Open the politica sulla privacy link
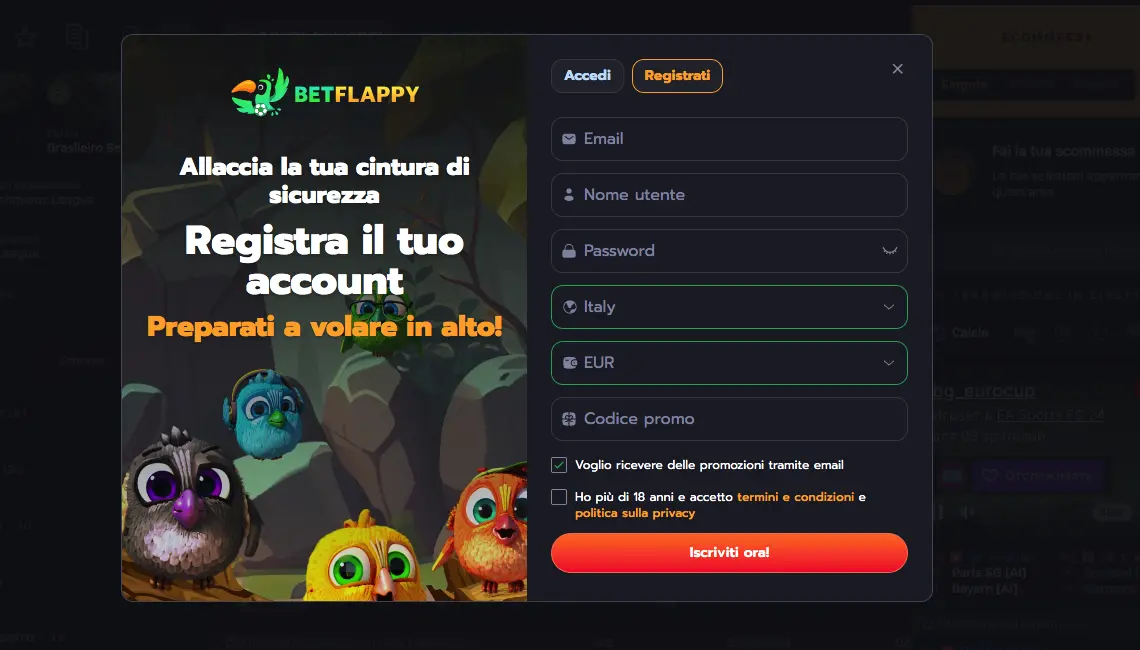The width and height of the screenshot is (1140, 650). tap(635, 513)
